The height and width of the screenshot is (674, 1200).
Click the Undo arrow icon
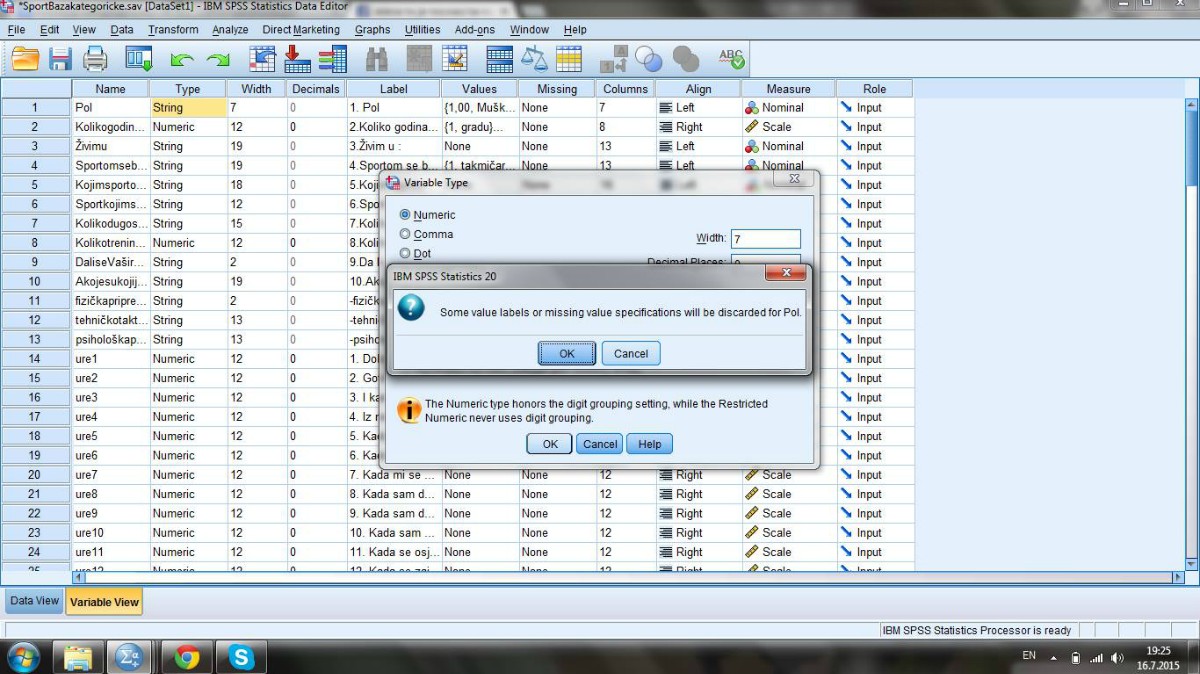tap(182, 60)
